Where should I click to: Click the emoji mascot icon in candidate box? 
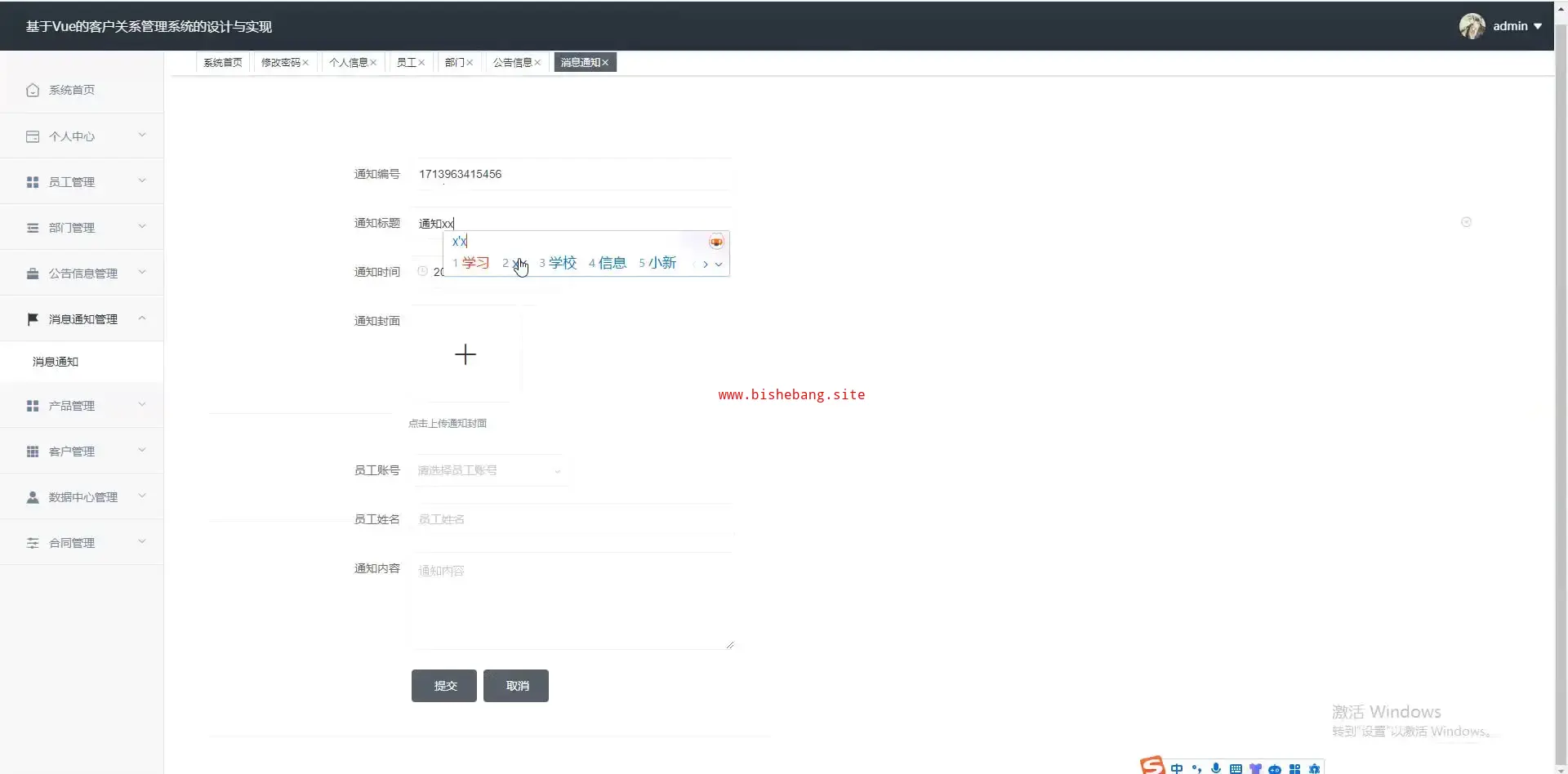[716, 242]
